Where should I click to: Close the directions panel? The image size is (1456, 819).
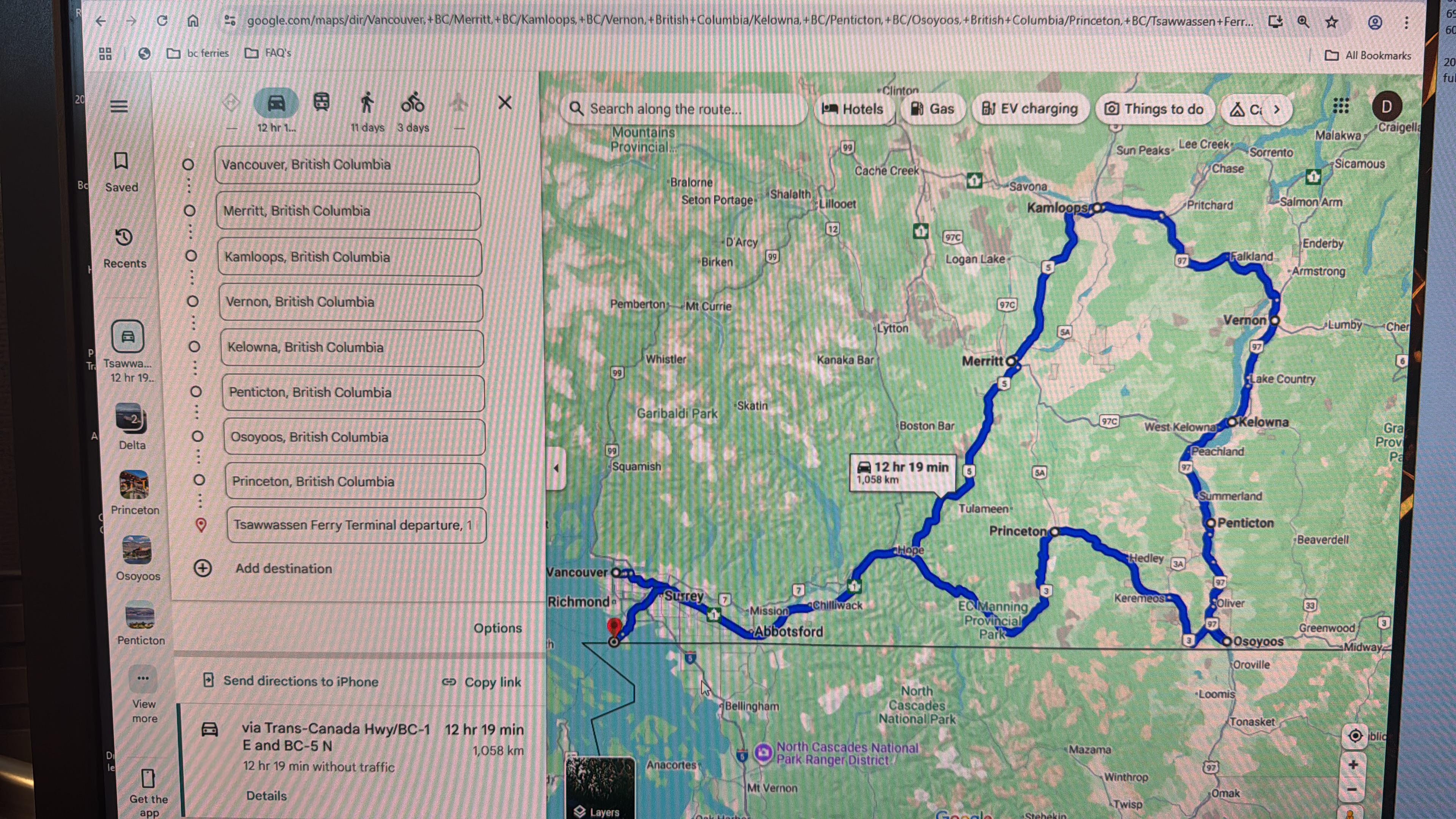(x=505, y=103)
